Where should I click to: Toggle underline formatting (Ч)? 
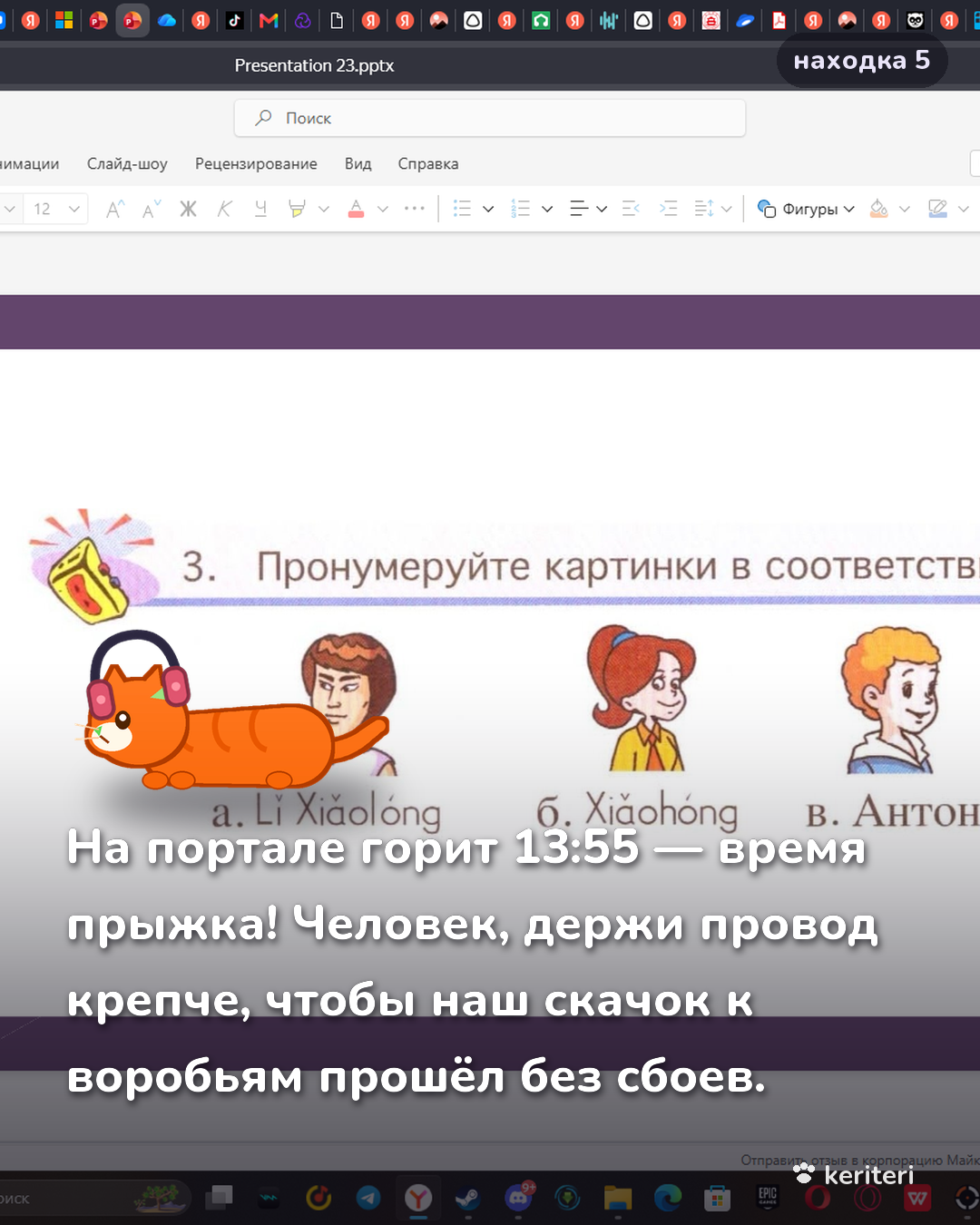click(x=260, y=209)
